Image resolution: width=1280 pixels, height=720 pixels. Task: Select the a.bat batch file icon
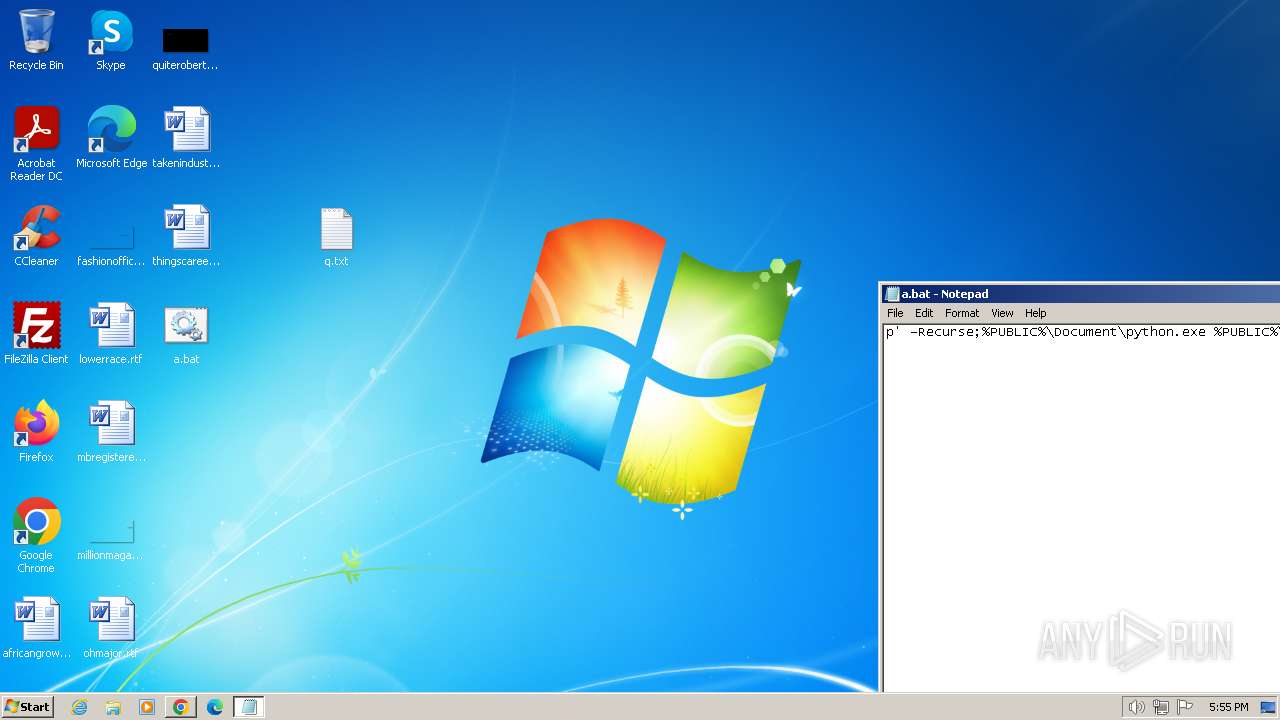[186, 335]
